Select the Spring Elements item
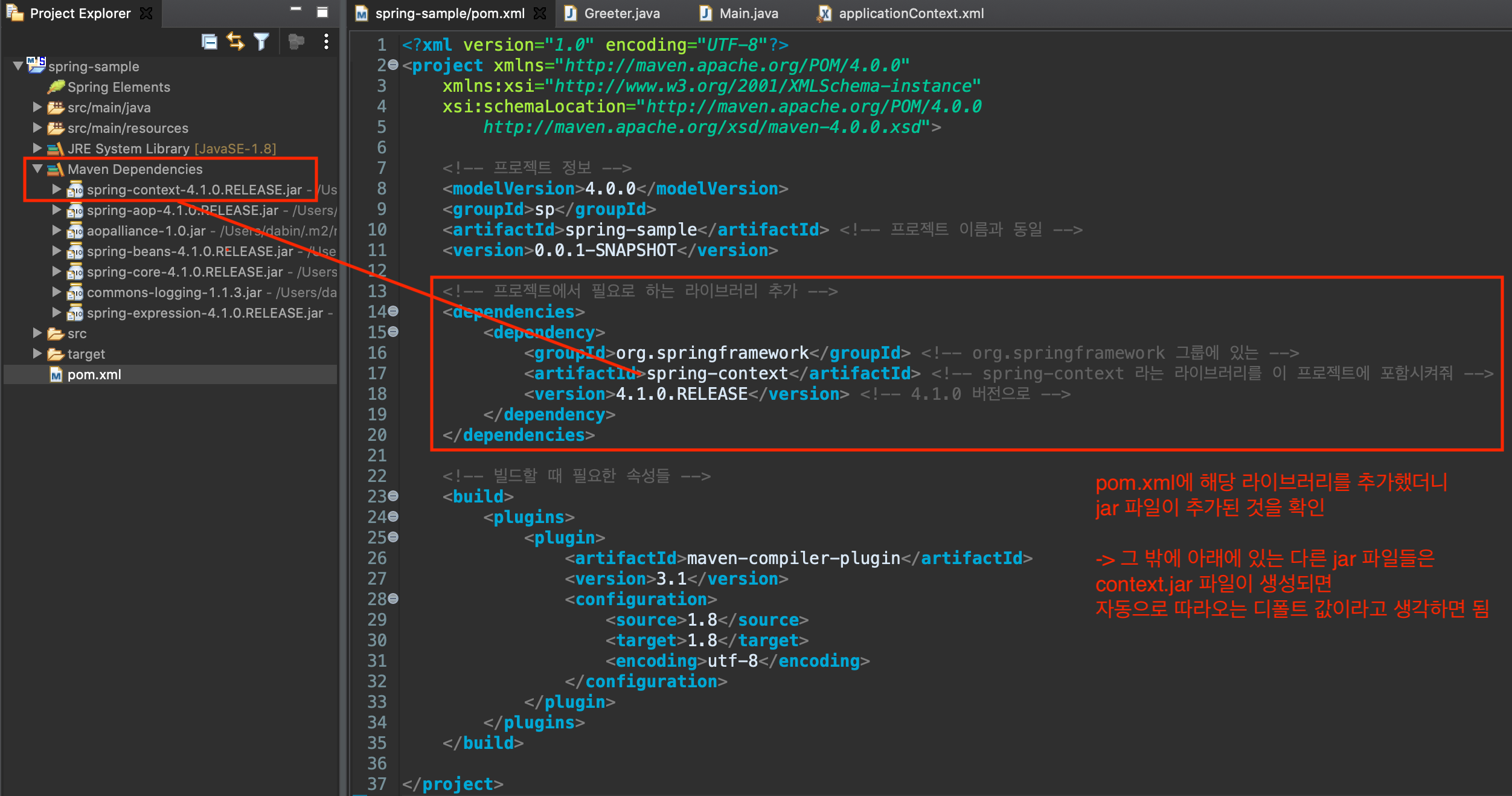Viewport: 1512px width, 796px height. coord(118,87)
